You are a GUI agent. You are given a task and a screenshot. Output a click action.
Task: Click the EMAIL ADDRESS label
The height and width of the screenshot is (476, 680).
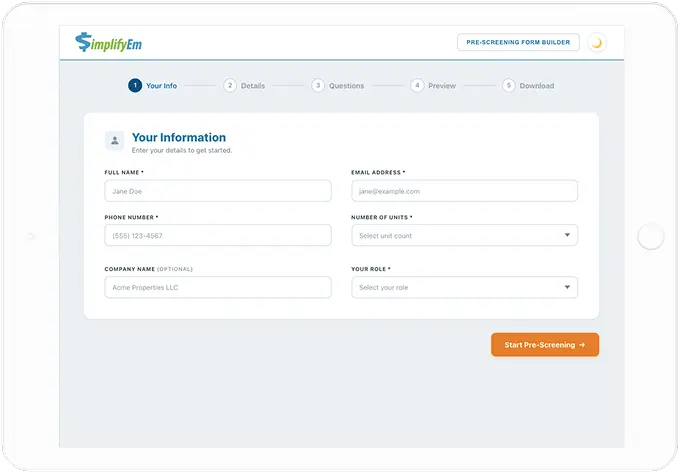click(378, 172)
